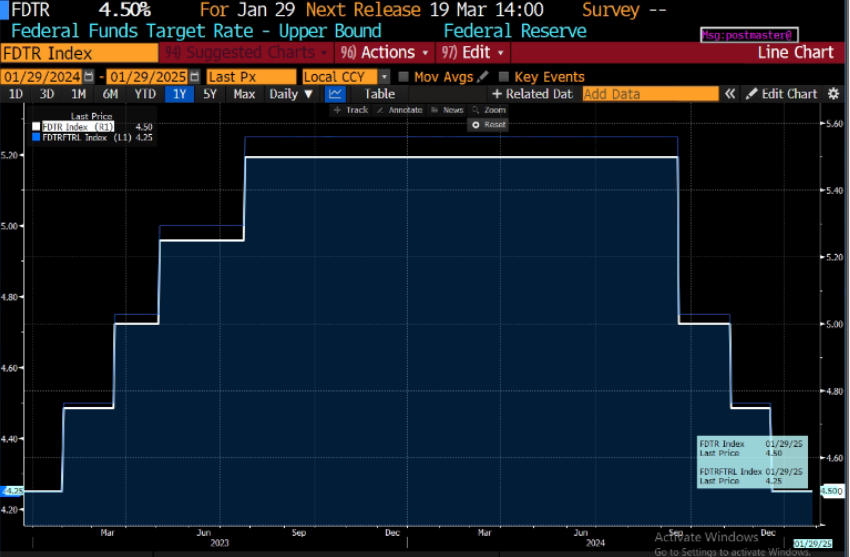
Task: Select the Annotate tool
Action: click(x=401, y=110)
